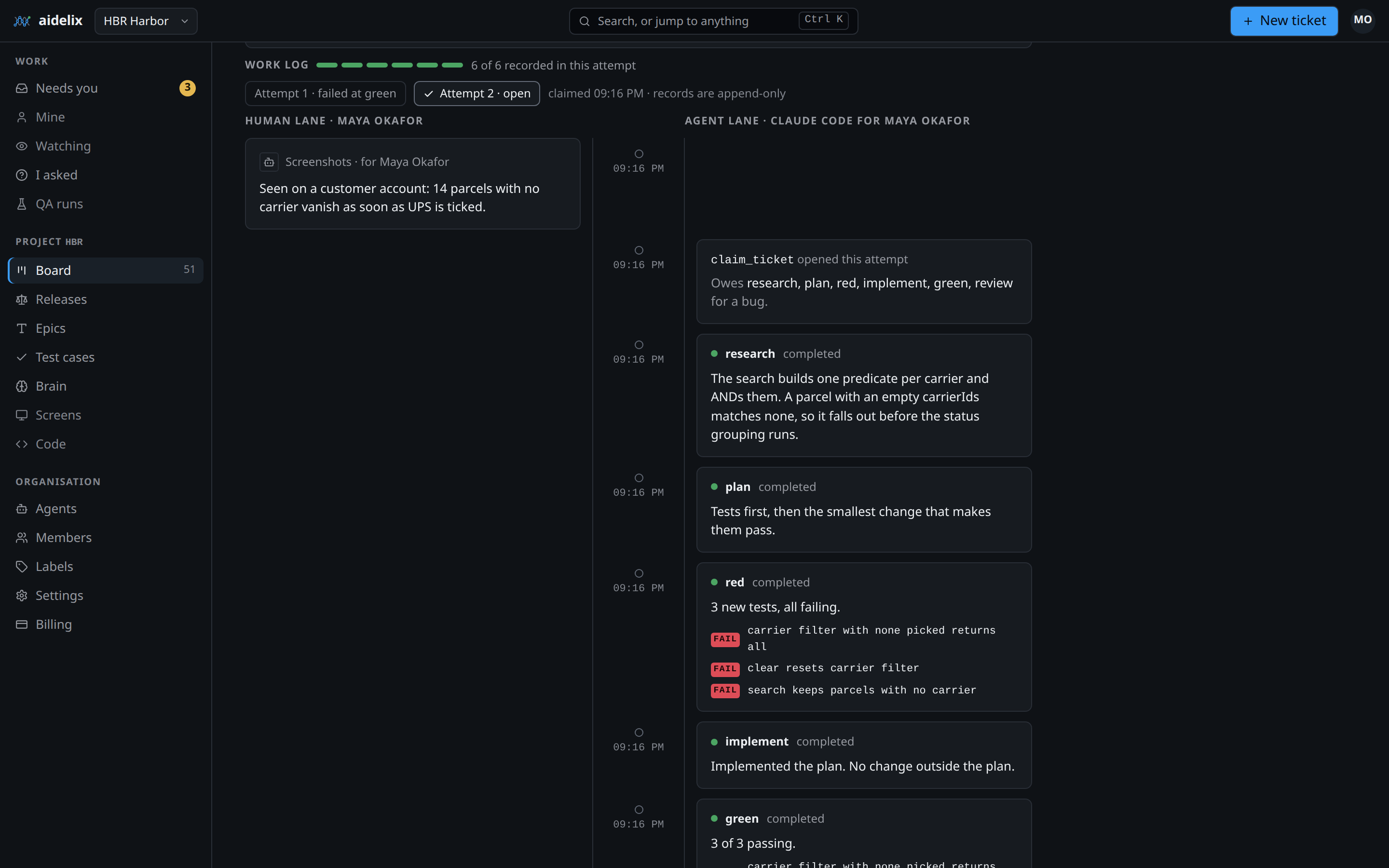
Task: Click the first work log progress segment
Action: click(327, 66)
